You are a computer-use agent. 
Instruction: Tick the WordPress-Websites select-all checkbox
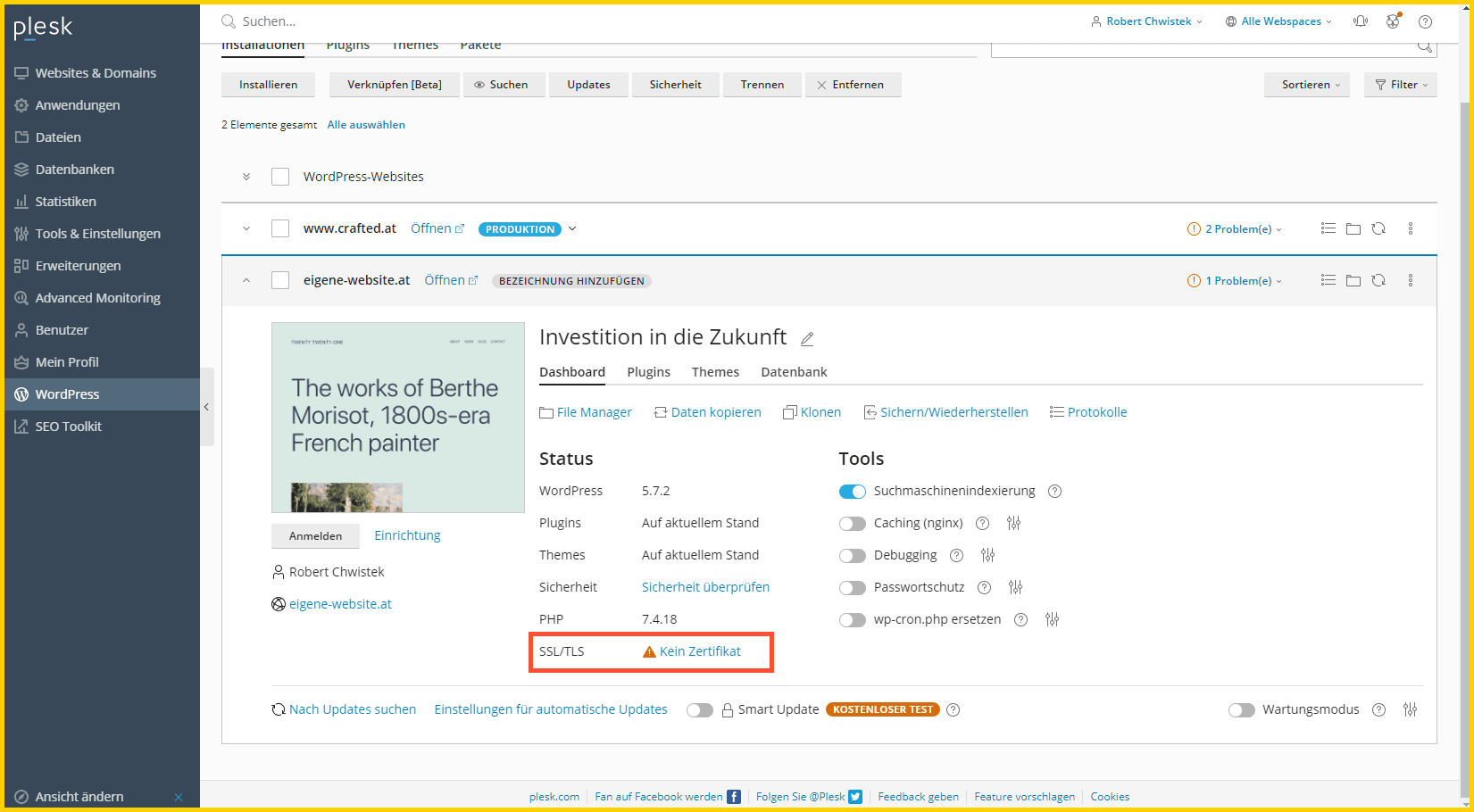[x=280, y=177]
